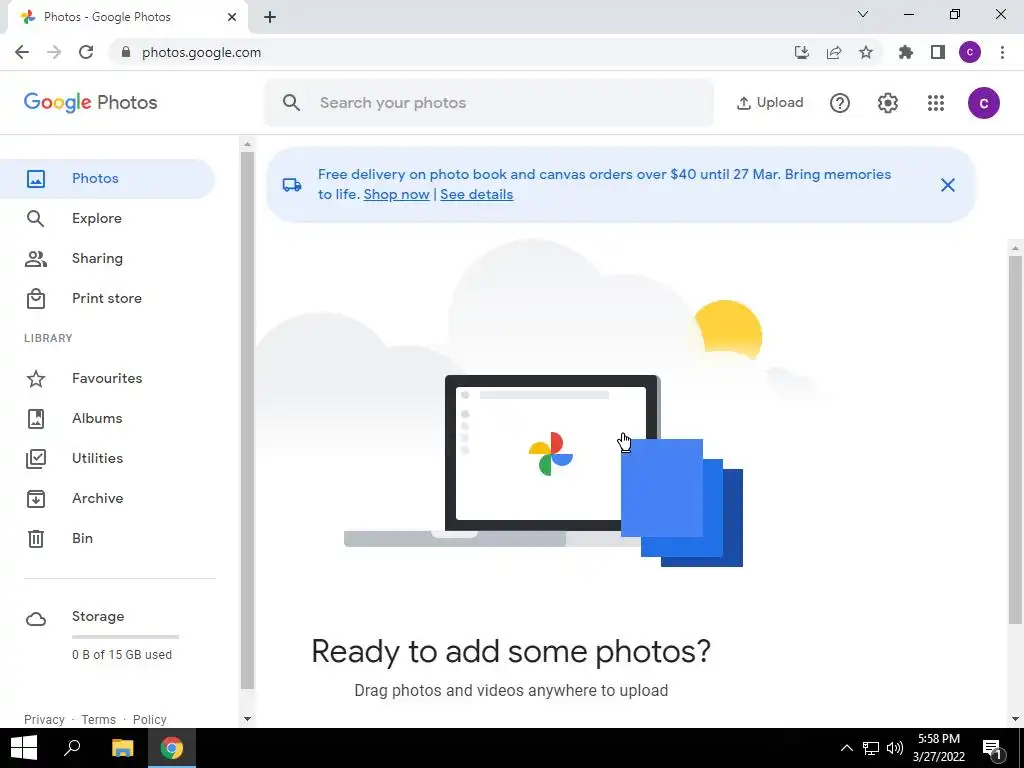The width and height of the screenshot is (1024, 768).
Task: Open the Photos sidebar item
Action: (x=107, y=178)
